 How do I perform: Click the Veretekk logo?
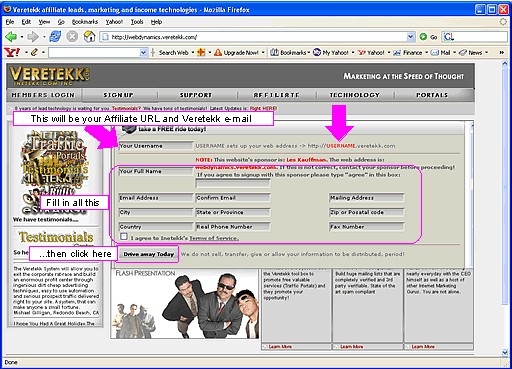tap(50, 76)
